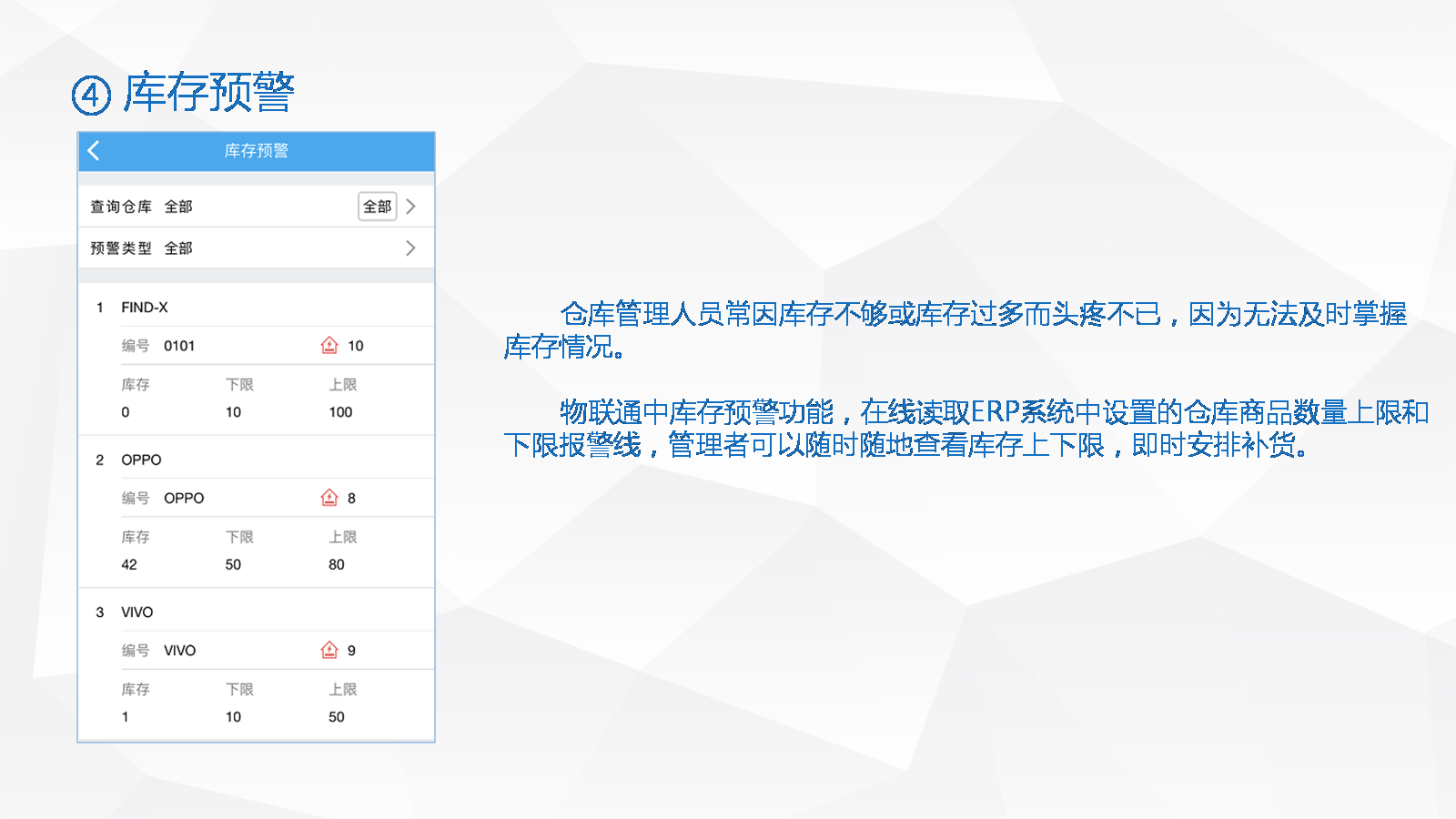Click the paragraph starting with 物联通中库存预警功能
The width and height of the screenshot is (1456, 819).
(965, 429)
